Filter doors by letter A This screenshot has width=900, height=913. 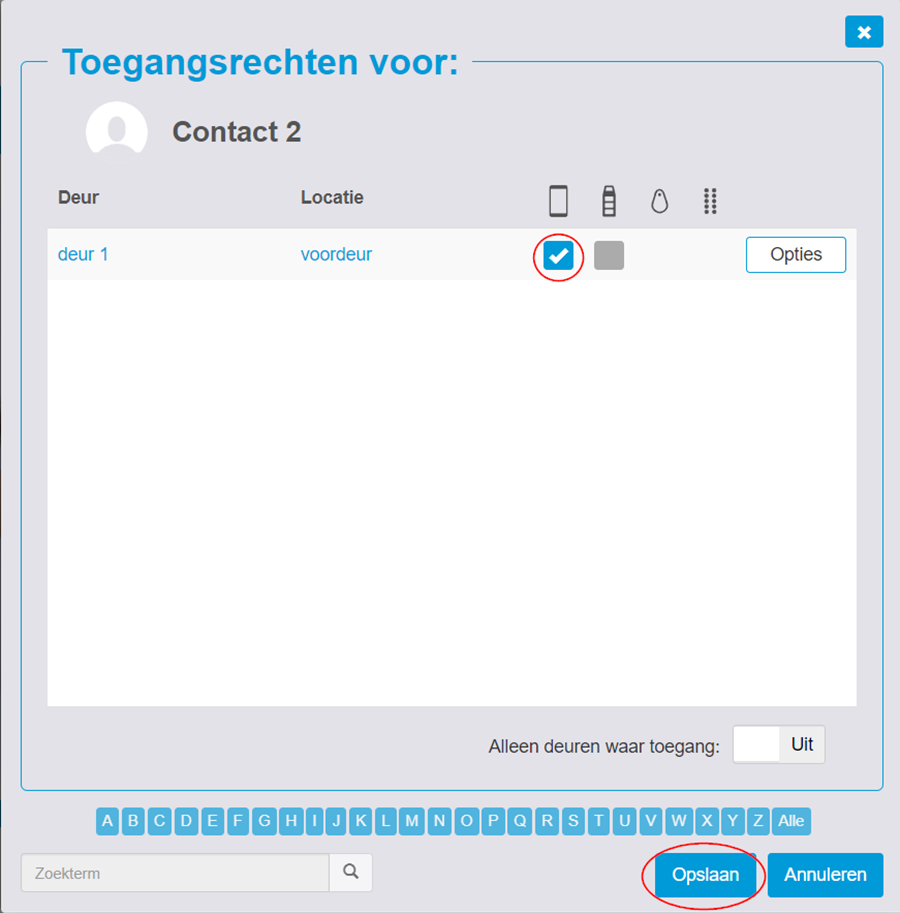[x=107, y=821]
